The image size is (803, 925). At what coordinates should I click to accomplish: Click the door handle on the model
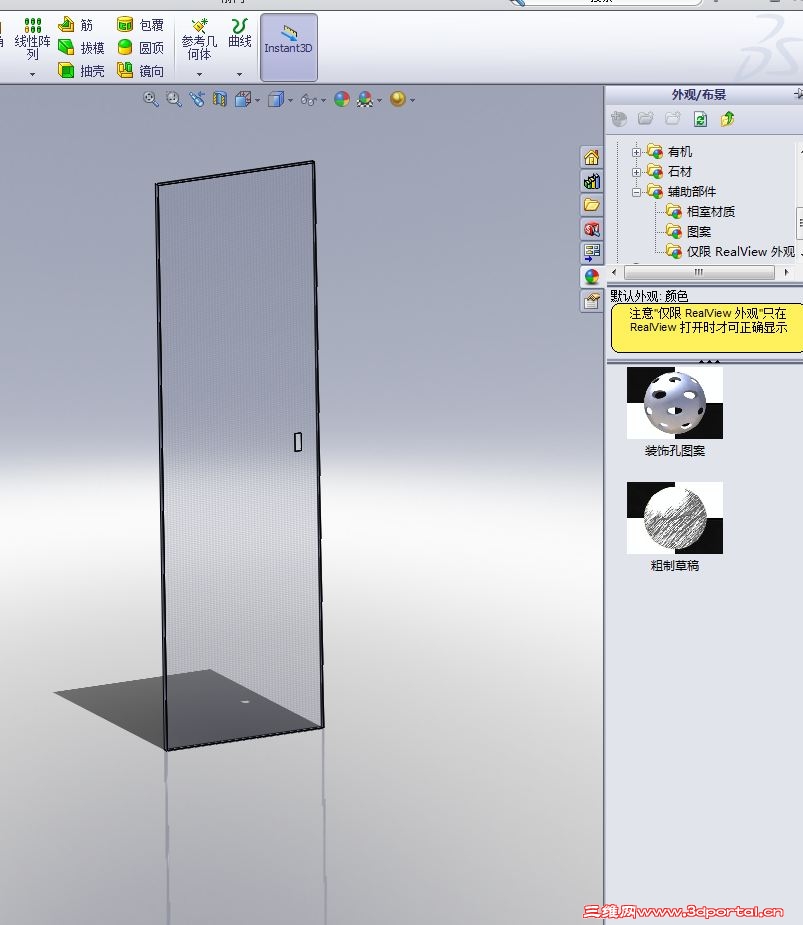click(298, 442)
